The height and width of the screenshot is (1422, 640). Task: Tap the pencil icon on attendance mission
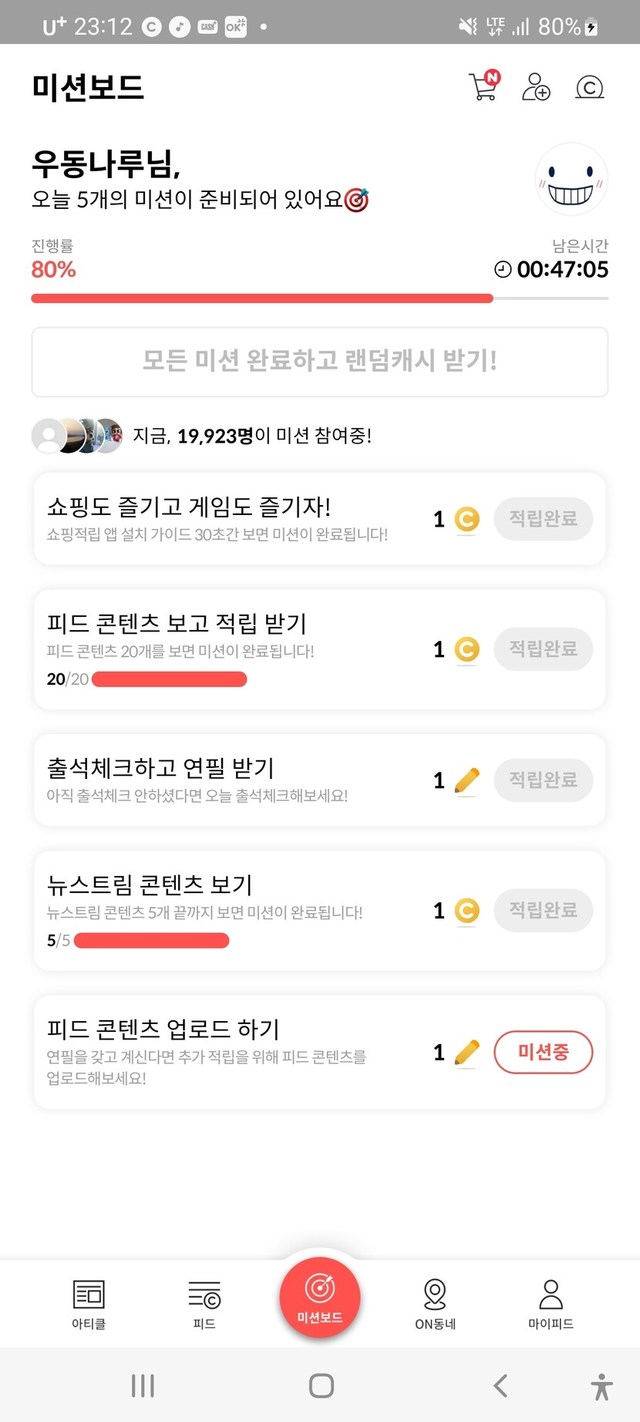pyautogui.click(x=466, y=781)
